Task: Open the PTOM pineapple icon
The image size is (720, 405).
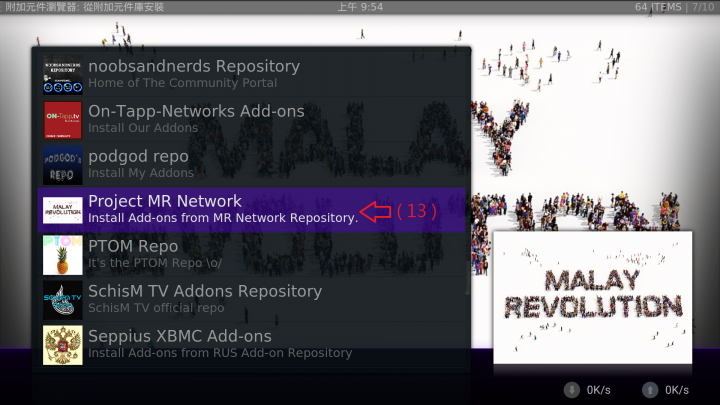Action: click(x=63, y=255)
